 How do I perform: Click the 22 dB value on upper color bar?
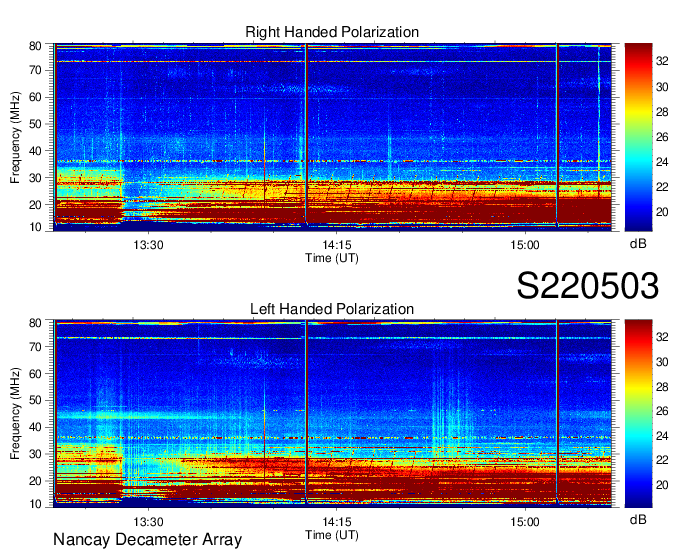[662, 187]
